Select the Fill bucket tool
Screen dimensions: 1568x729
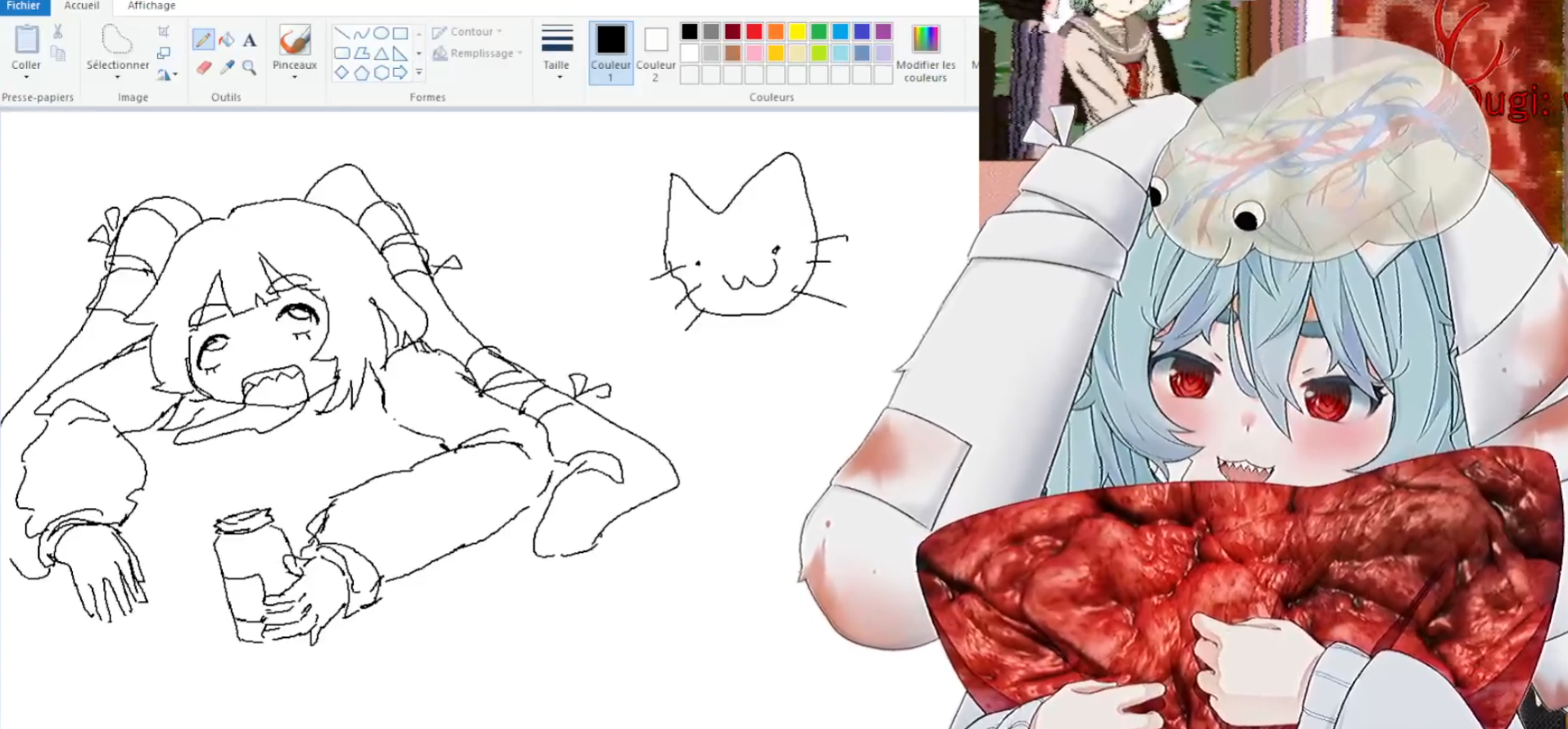click(x=227, y=39)
